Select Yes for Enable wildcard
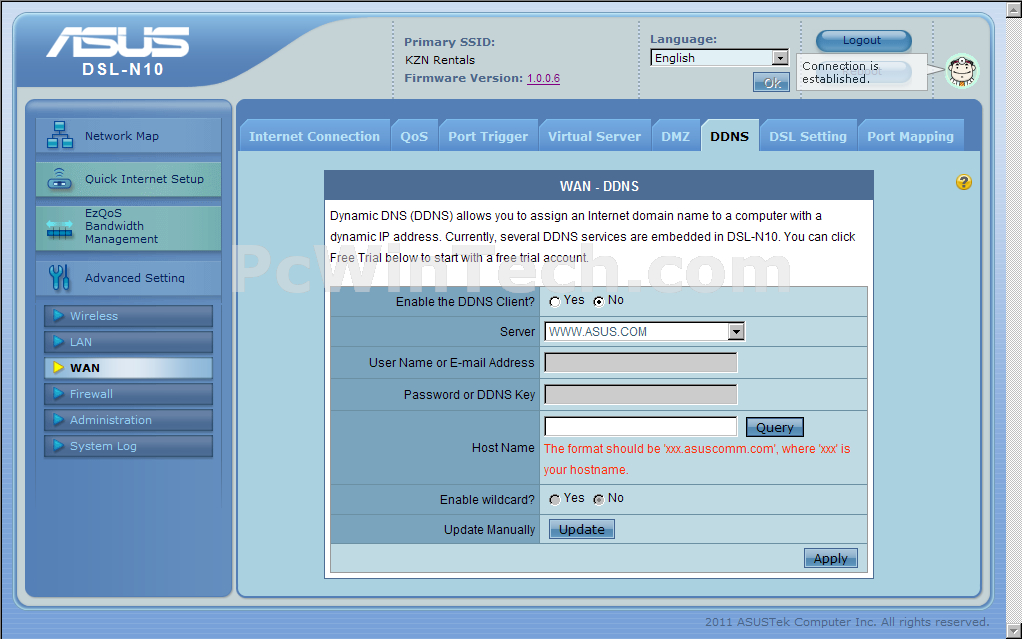The height and width of the screenshot is (639, 1022). 555,499
